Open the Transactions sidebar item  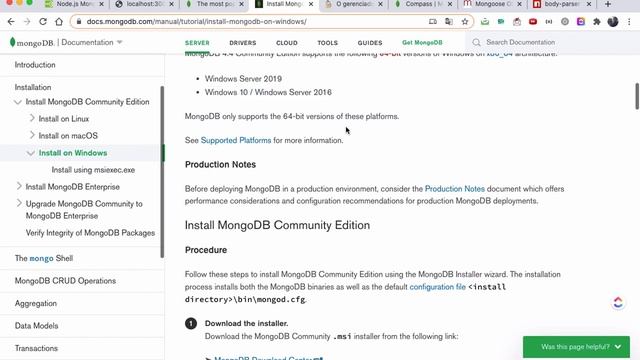(36, 348)
